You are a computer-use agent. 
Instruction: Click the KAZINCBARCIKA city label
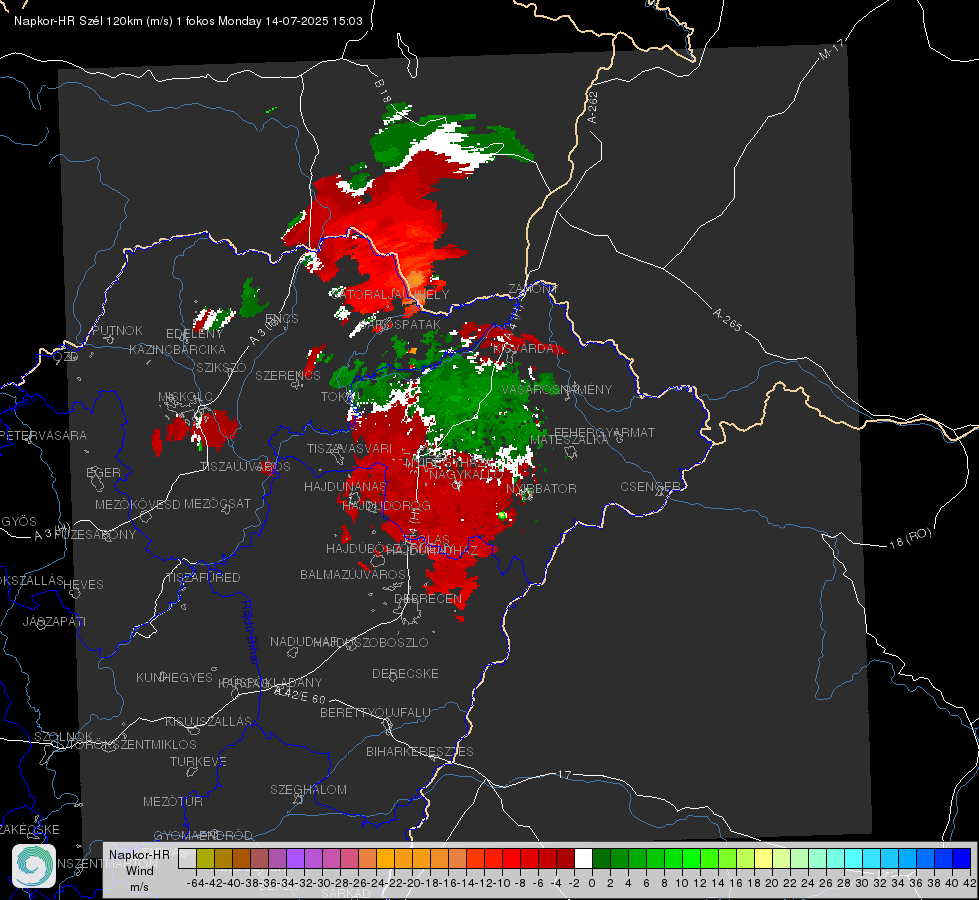pos(177,349)
